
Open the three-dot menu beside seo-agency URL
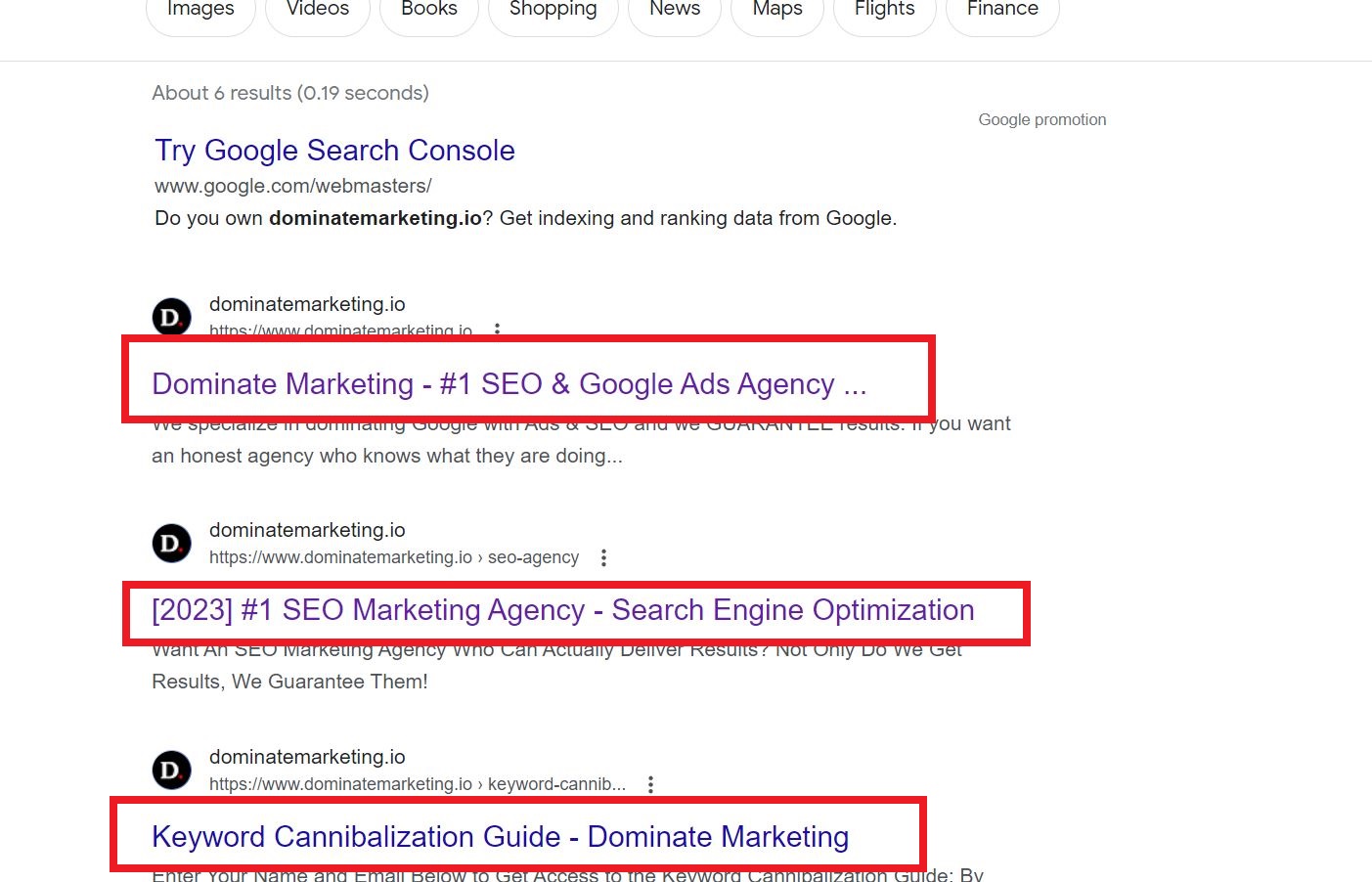pos(603,557)
